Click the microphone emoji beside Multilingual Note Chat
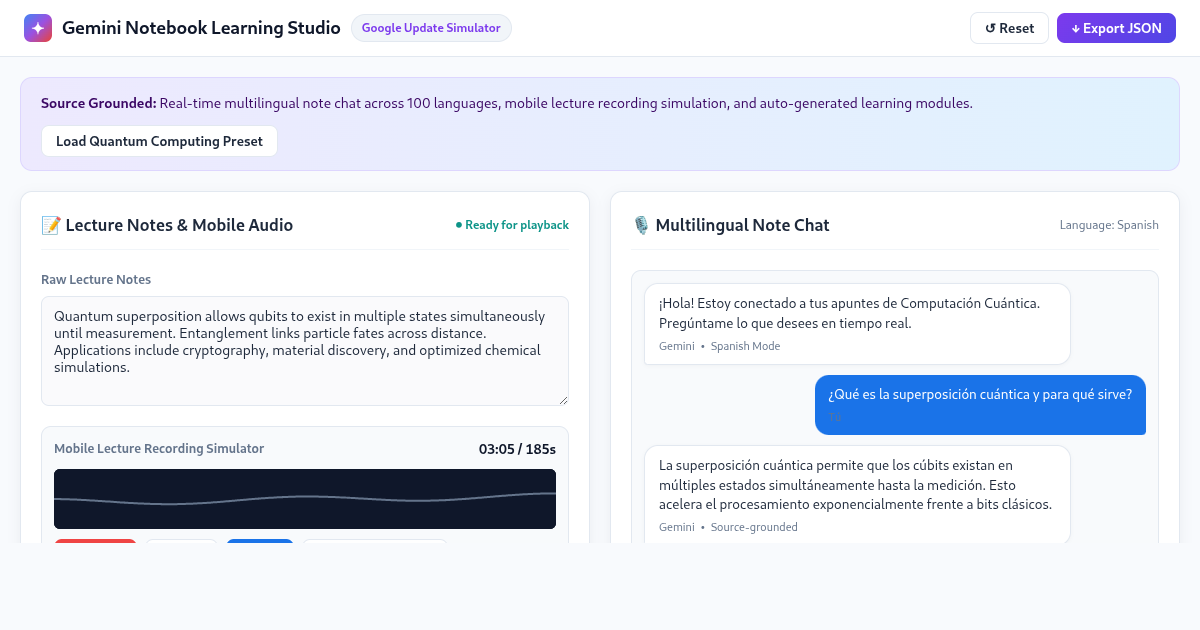 (641, 225)
